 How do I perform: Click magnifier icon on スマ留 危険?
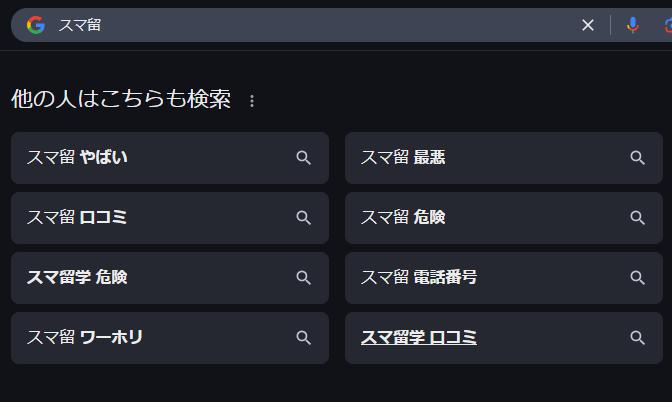coord(638,218)
